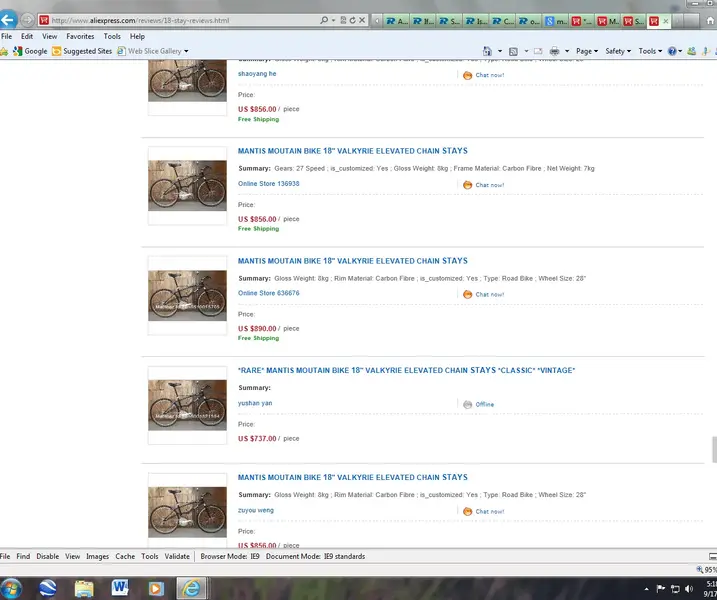Open the Validate menu in developer tools
This screenshot has width=717, height=600.
[177, 556]
